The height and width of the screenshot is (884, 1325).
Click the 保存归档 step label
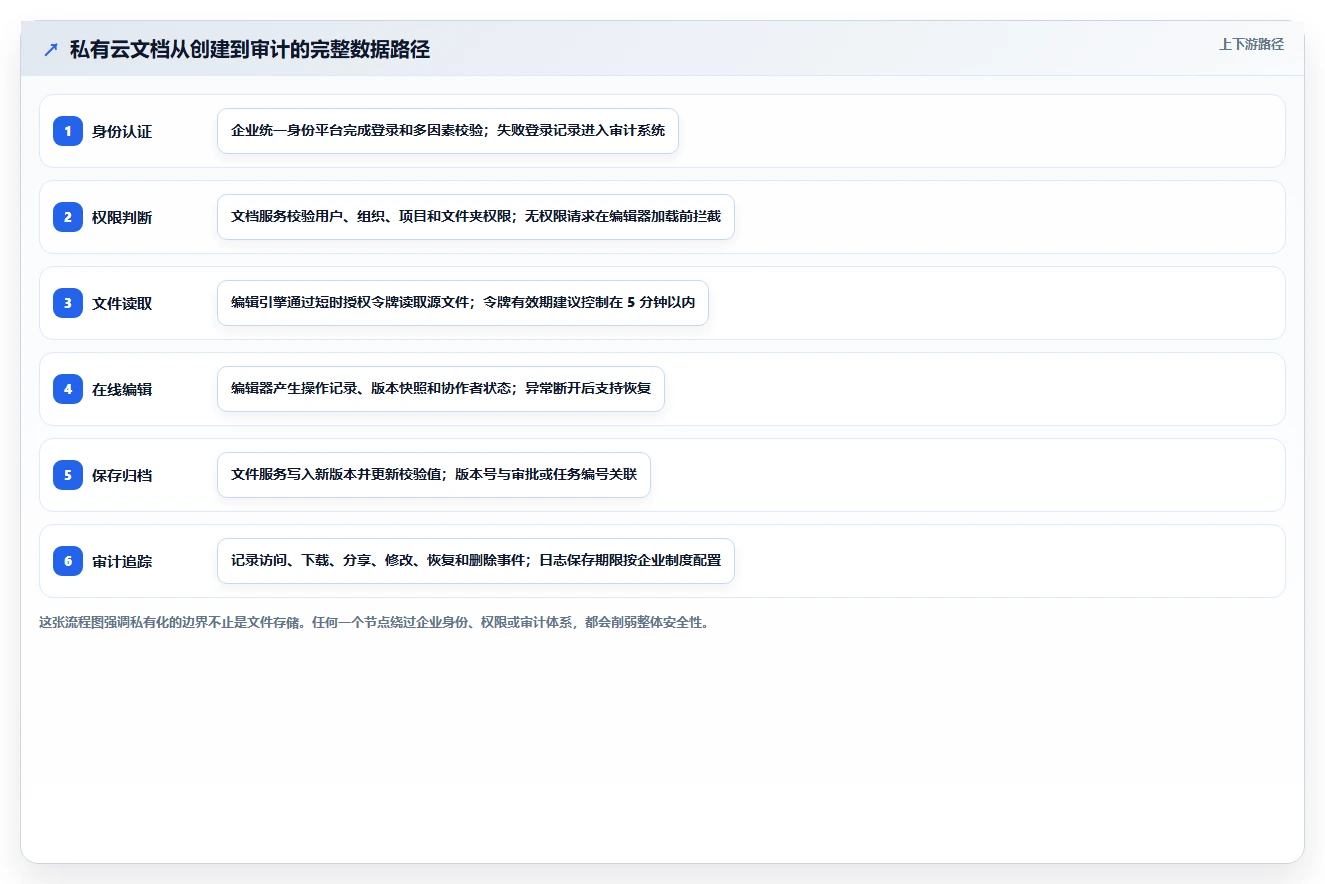click(122, 475)
